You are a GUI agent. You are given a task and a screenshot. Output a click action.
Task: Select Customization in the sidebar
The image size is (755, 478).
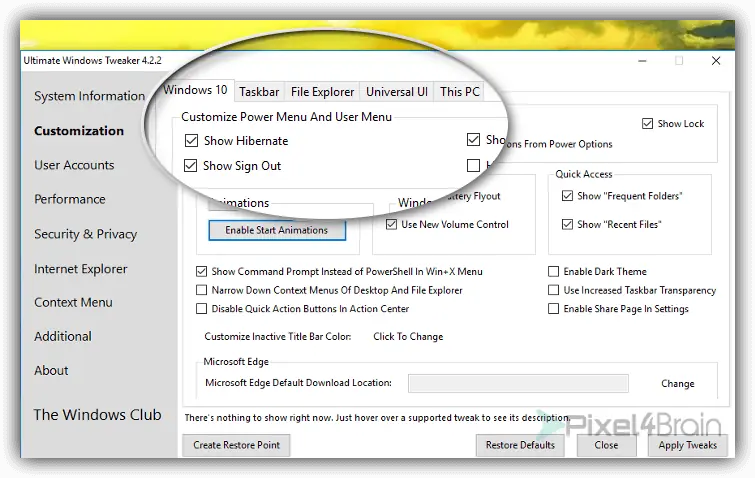[79, 131]
